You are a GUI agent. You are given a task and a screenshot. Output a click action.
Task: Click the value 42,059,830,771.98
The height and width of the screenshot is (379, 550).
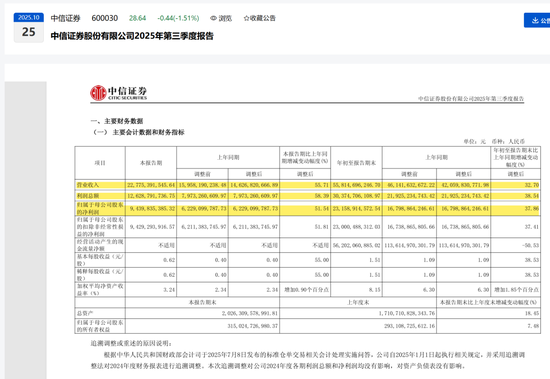[465, 185]
